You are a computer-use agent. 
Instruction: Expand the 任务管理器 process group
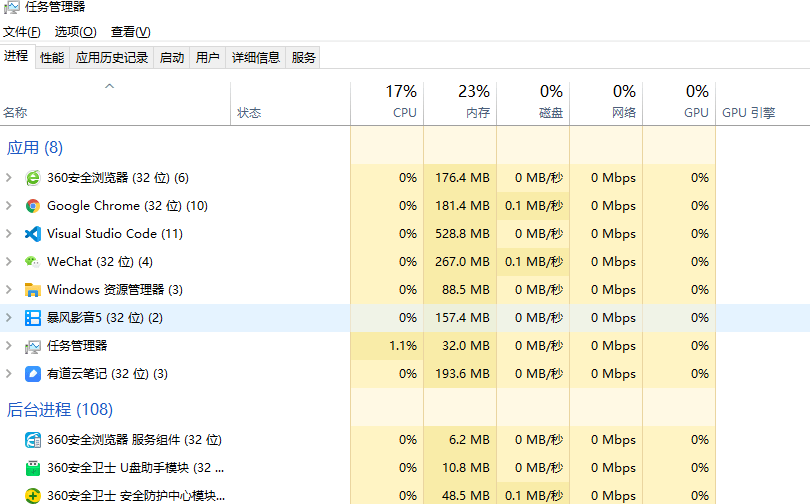9,345
